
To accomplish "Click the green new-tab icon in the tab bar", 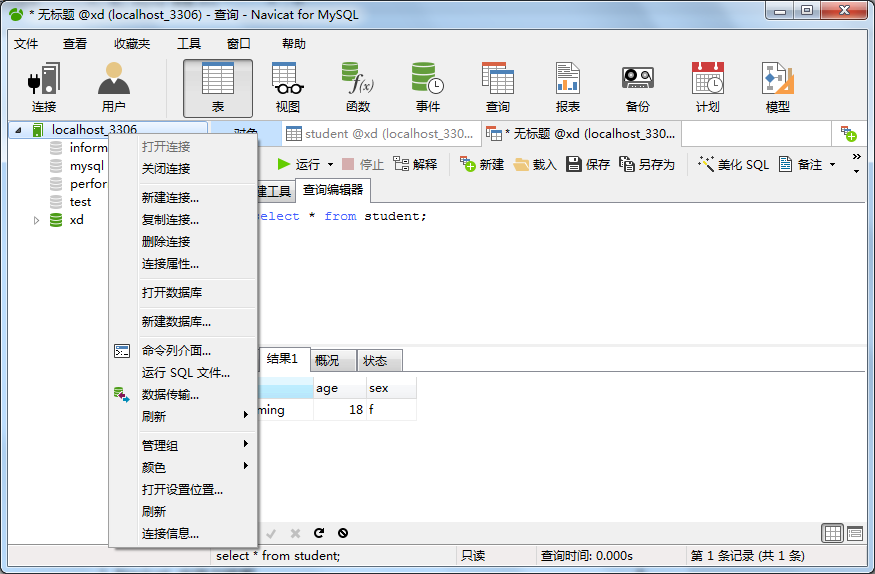I will [x=849, y=134].
